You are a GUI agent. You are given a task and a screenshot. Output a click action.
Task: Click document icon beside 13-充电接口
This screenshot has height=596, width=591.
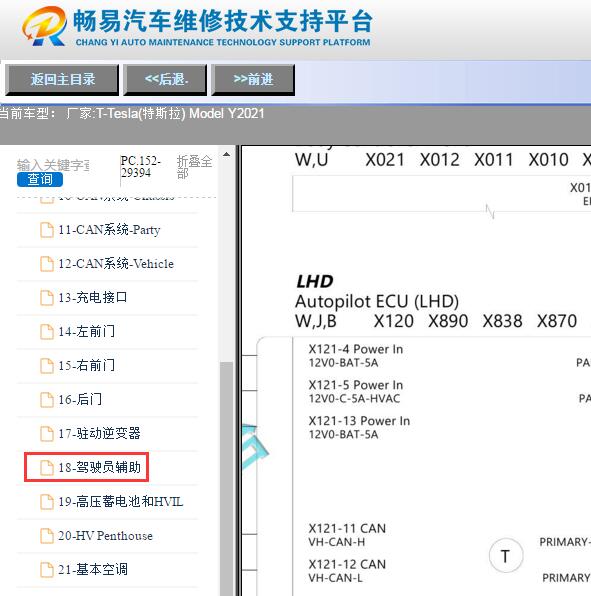pyautogui.click(x=47, y=298)
